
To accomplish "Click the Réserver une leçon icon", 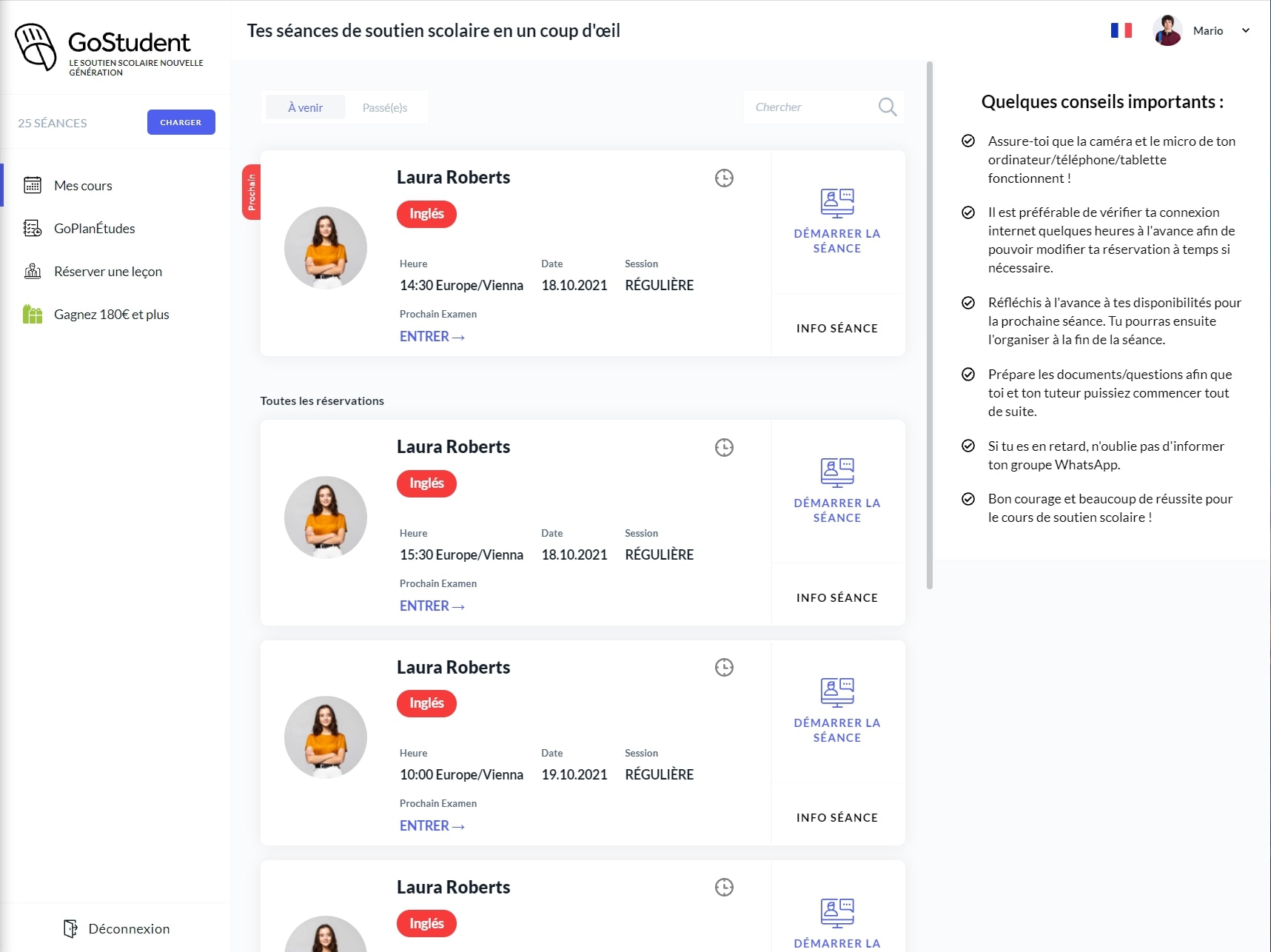I will [x=33, y=271].
